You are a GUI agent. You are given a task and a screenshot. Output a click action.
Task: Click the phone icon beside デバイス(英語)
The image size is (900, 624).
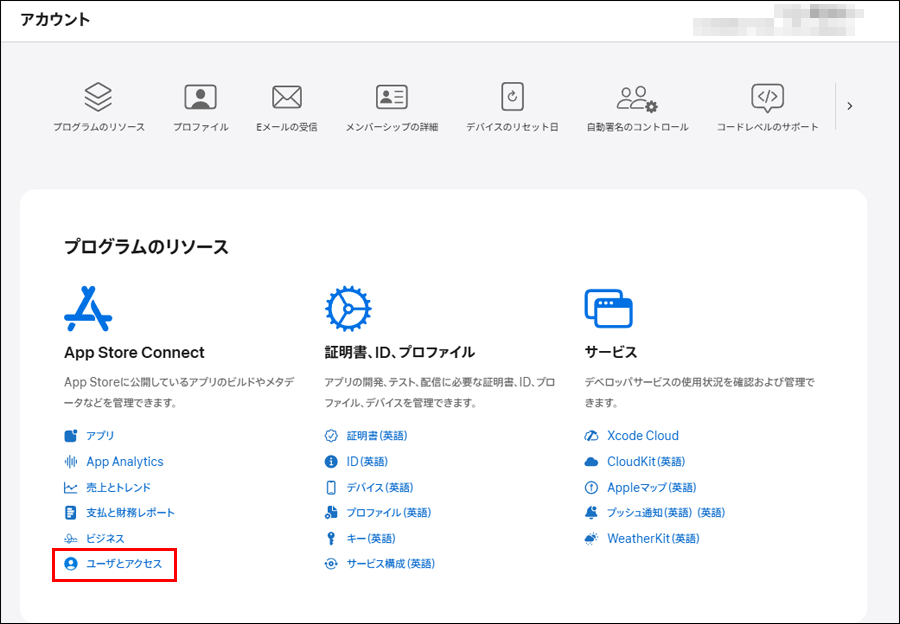pos(331,487)
